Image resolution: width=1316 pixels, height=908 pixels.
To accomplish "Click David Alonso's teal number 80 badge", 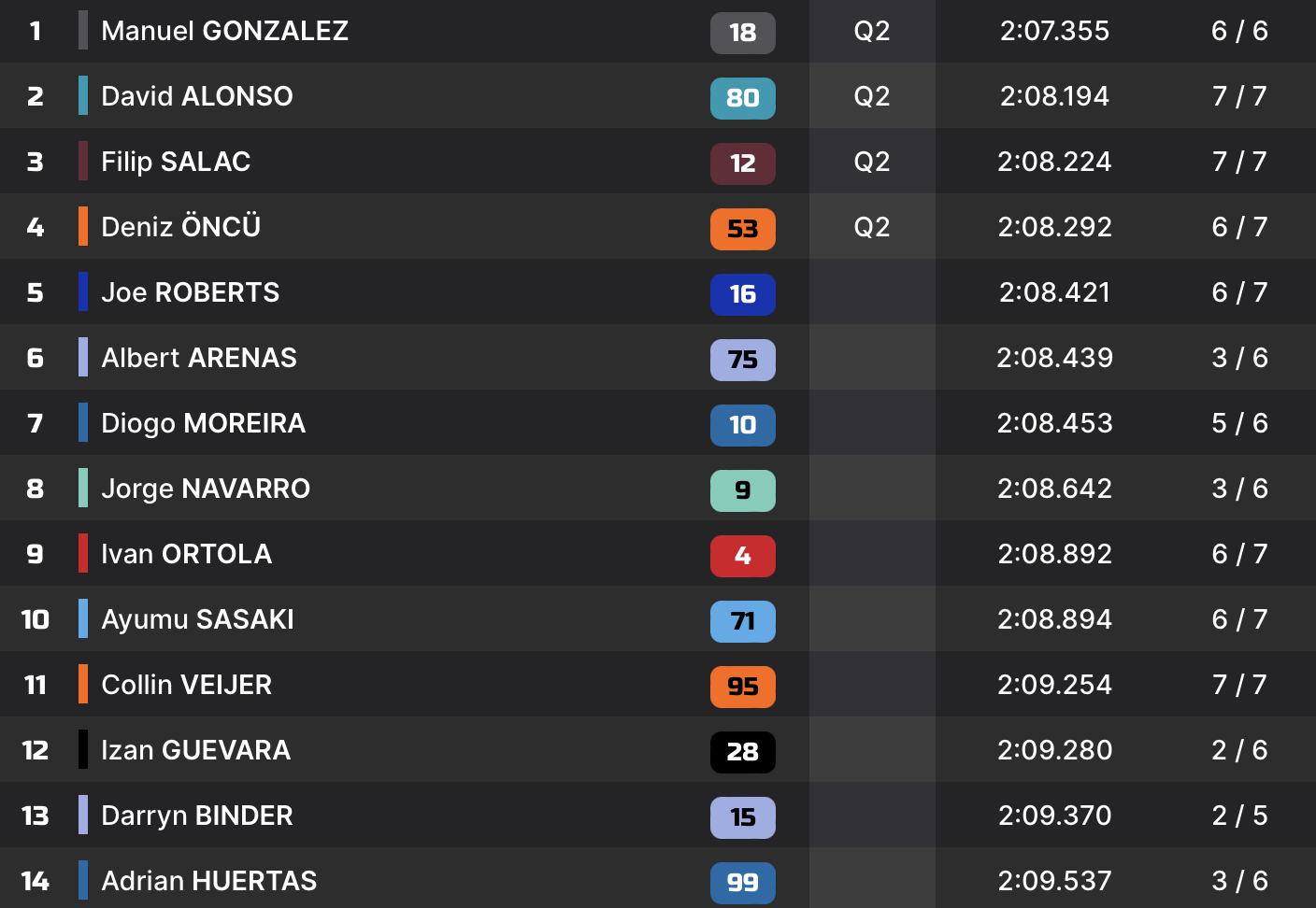I will (x=742, y=98).
